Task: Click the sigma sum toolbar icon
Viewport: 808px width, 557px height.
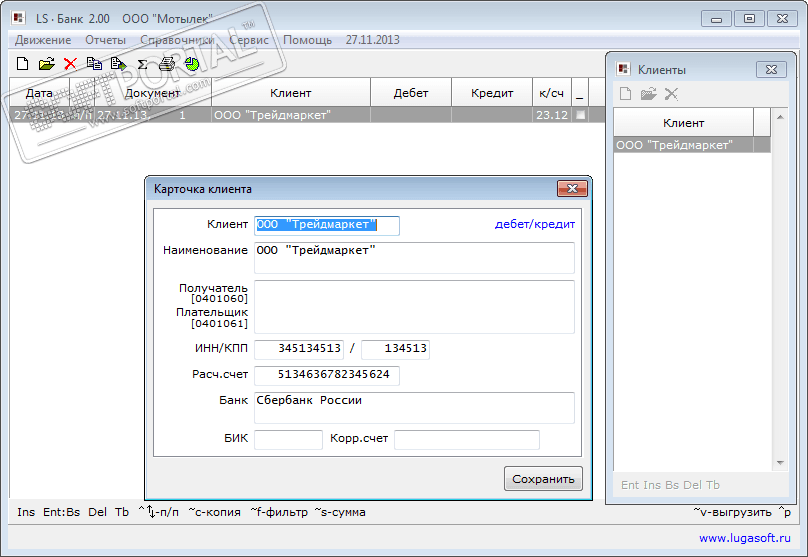Action: click(x=143, y=64)
